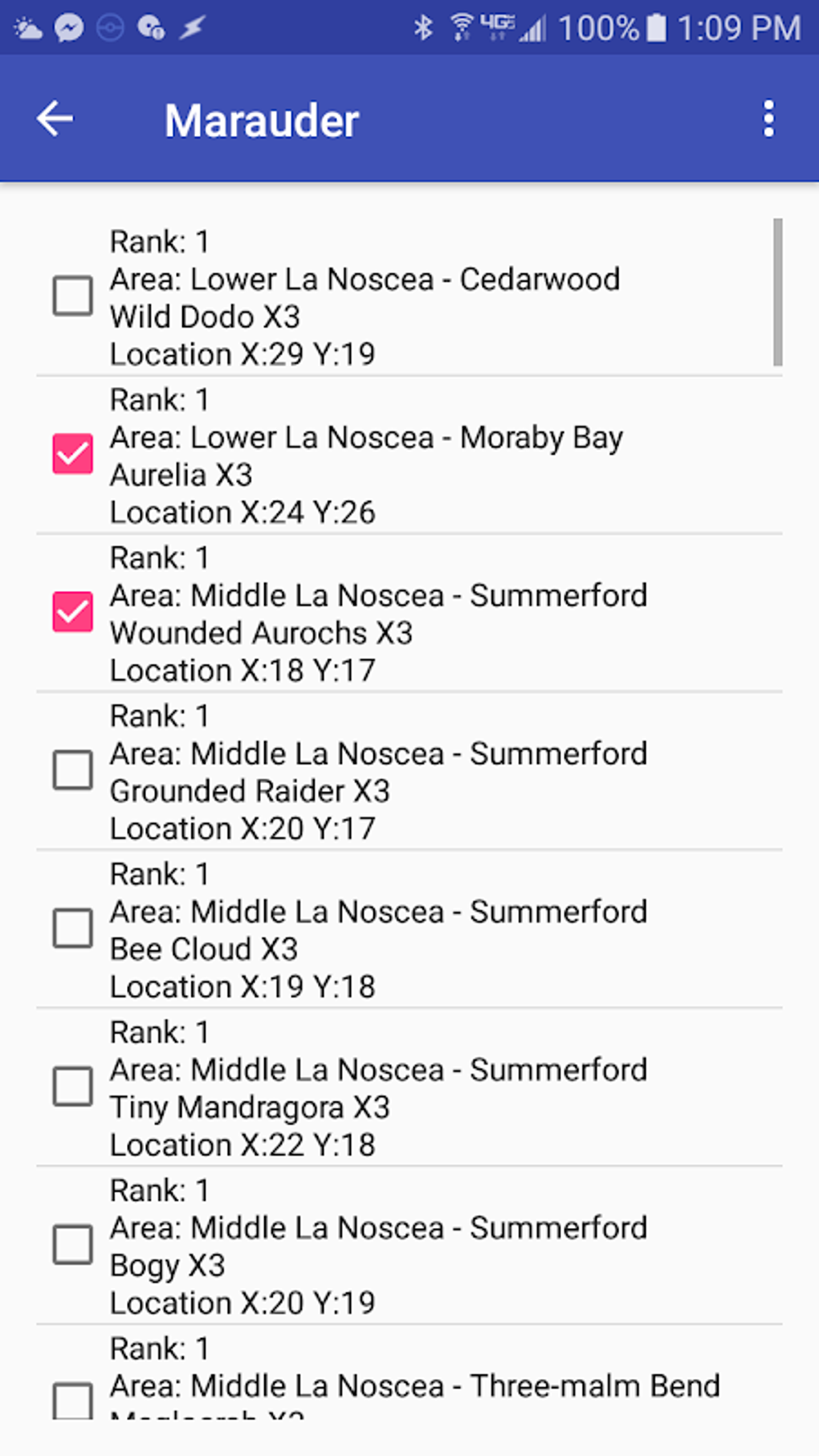Tap the 1:09 PM status clock
819x1456 pixels.
click(739, 29)
